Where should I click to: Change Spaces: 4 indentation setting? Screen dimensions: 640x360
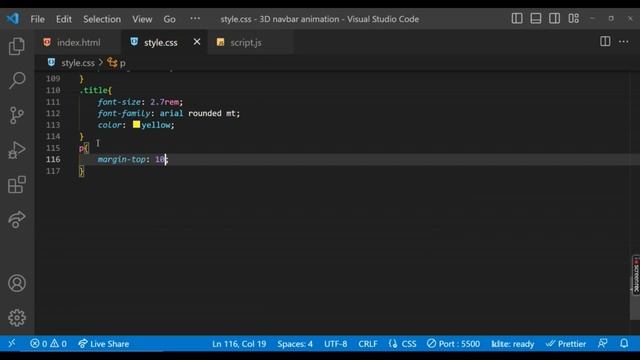pyautogui.click(x=295, y=344)
